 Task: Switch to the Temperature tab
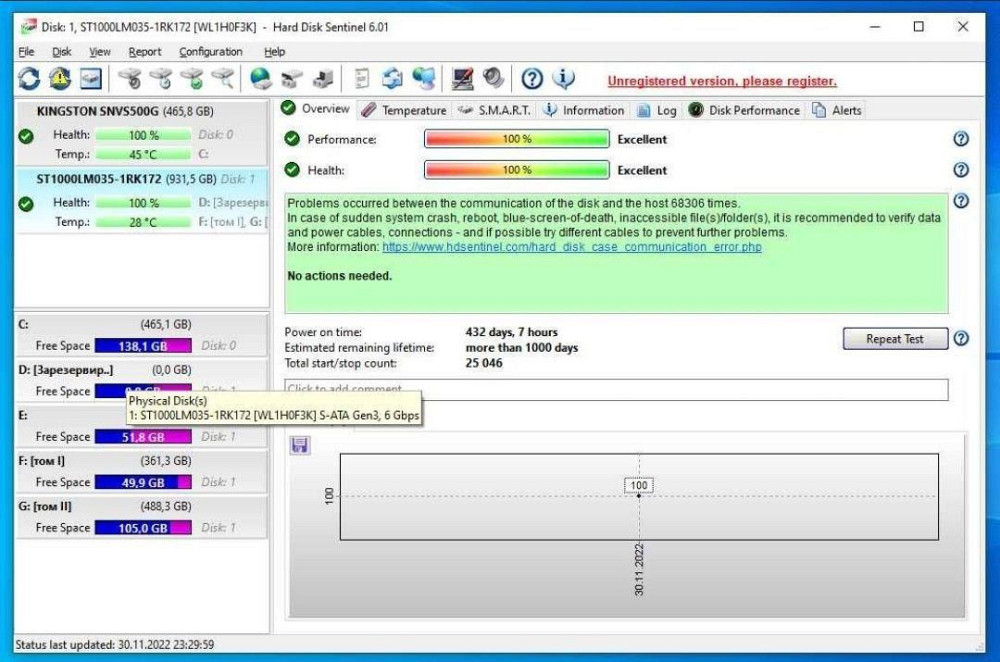point(404,110)
